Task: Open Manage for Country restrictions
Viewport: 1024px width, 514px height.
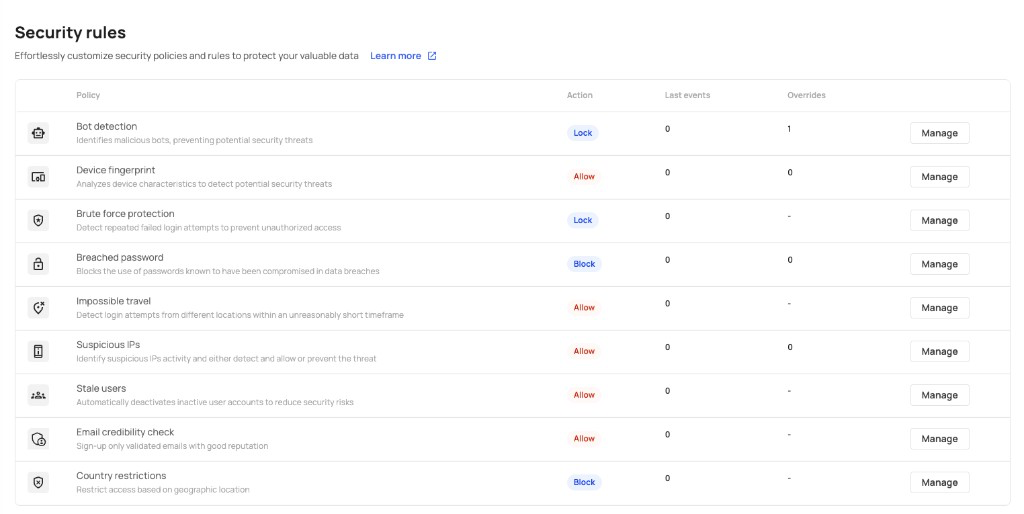Action: click(x=939, y=483)
